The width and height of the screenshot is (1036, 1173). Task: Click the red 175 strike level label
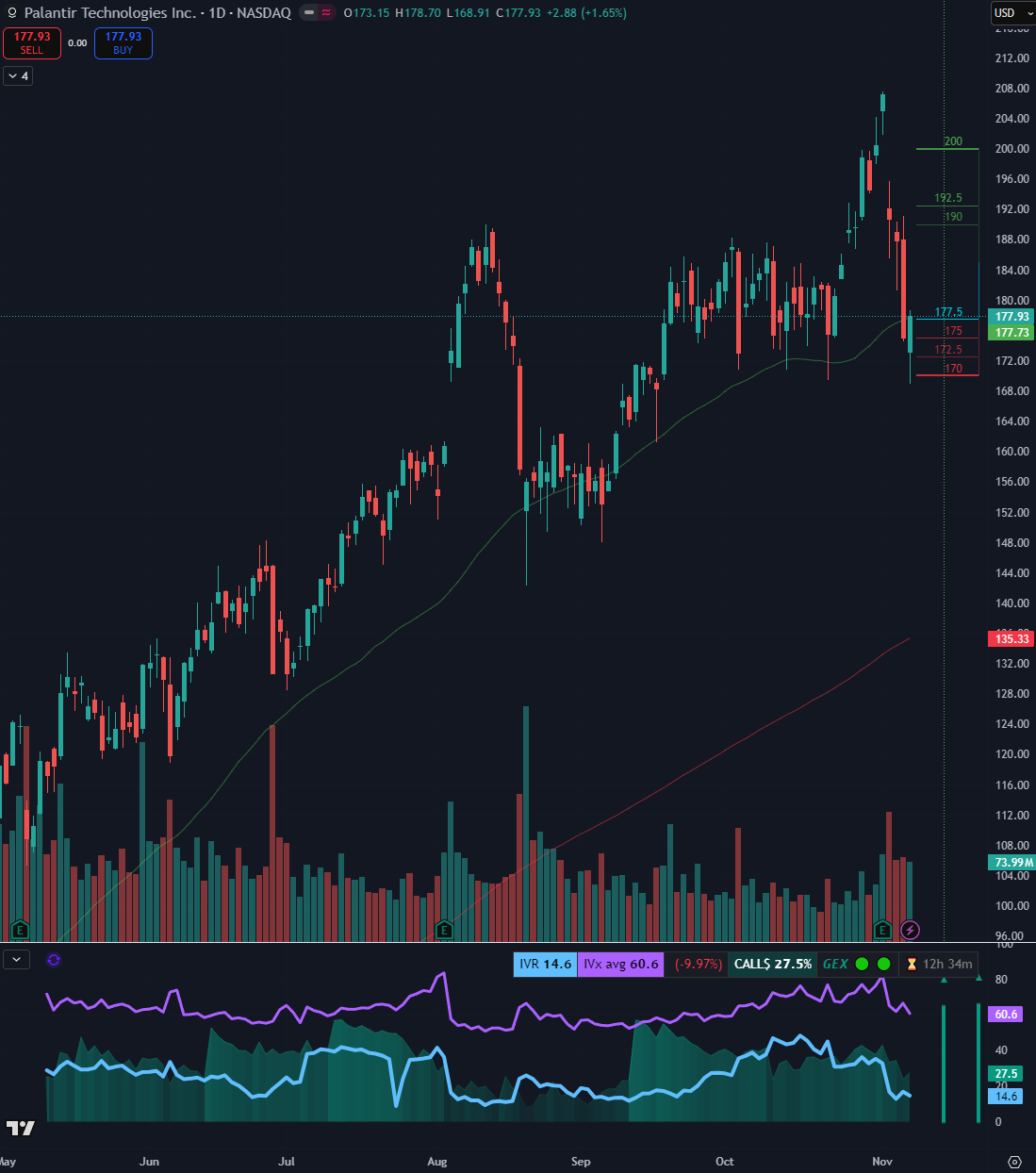coord(953,331)
